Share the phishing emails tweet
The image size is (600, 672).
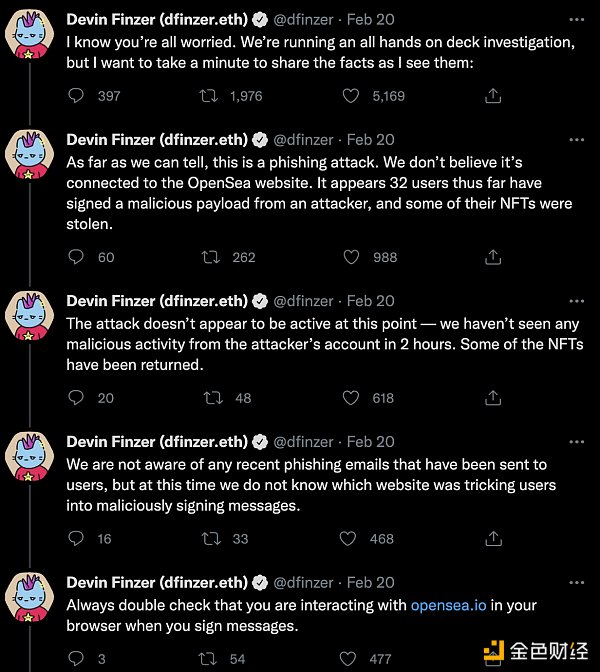[x=492, y=539]
